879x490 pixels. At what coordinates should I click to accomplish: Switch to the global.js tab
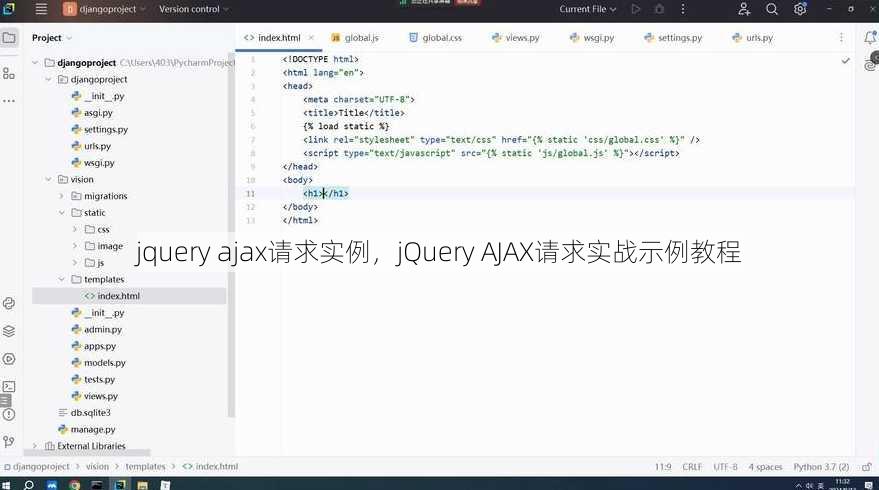coord(355,38)
